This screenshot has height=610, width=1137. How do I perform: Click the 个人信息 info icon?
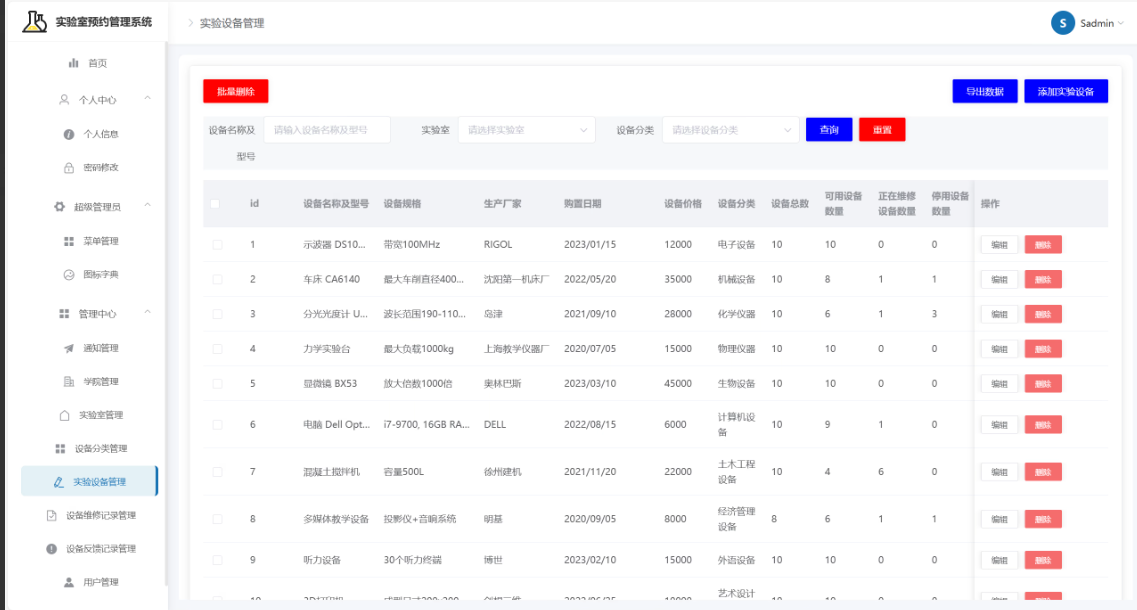[69, 134]
